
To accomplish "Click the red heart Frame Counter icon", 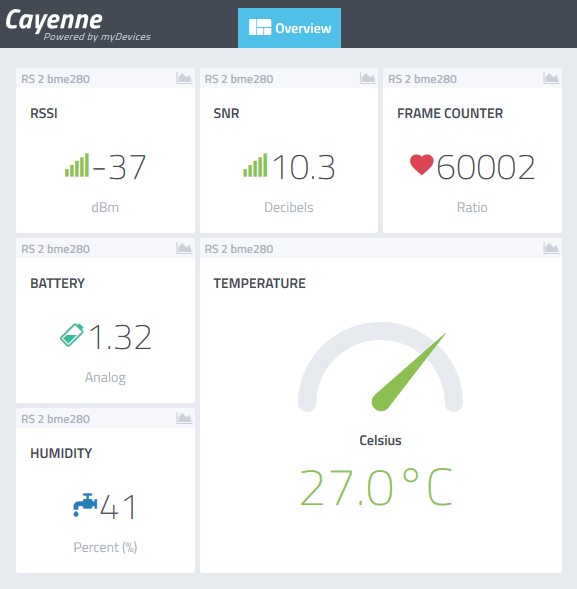I will [421, 164].
